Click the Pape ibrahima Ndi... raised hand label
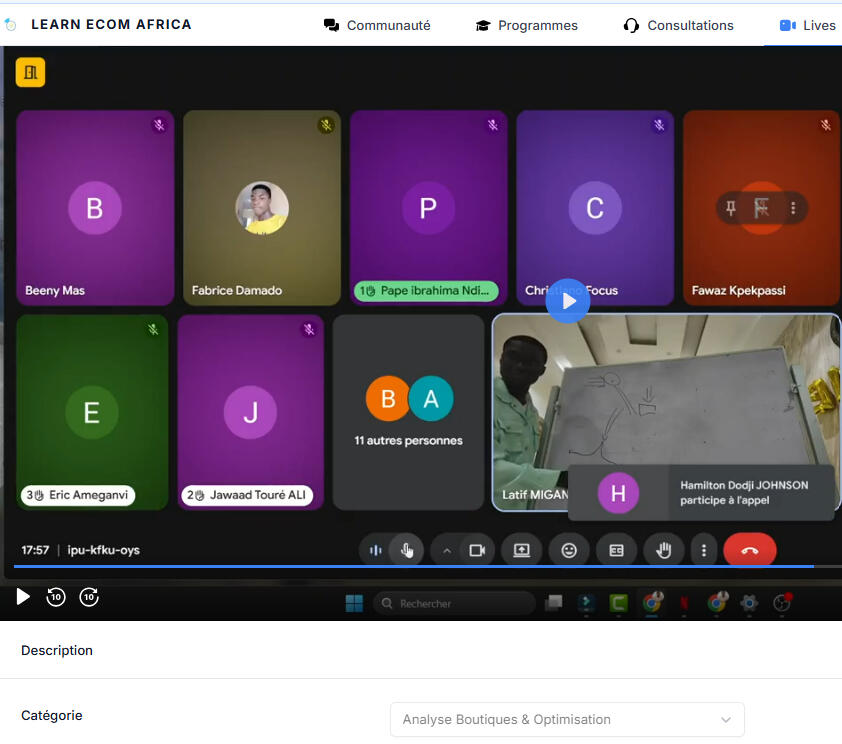 coord(426,291)
